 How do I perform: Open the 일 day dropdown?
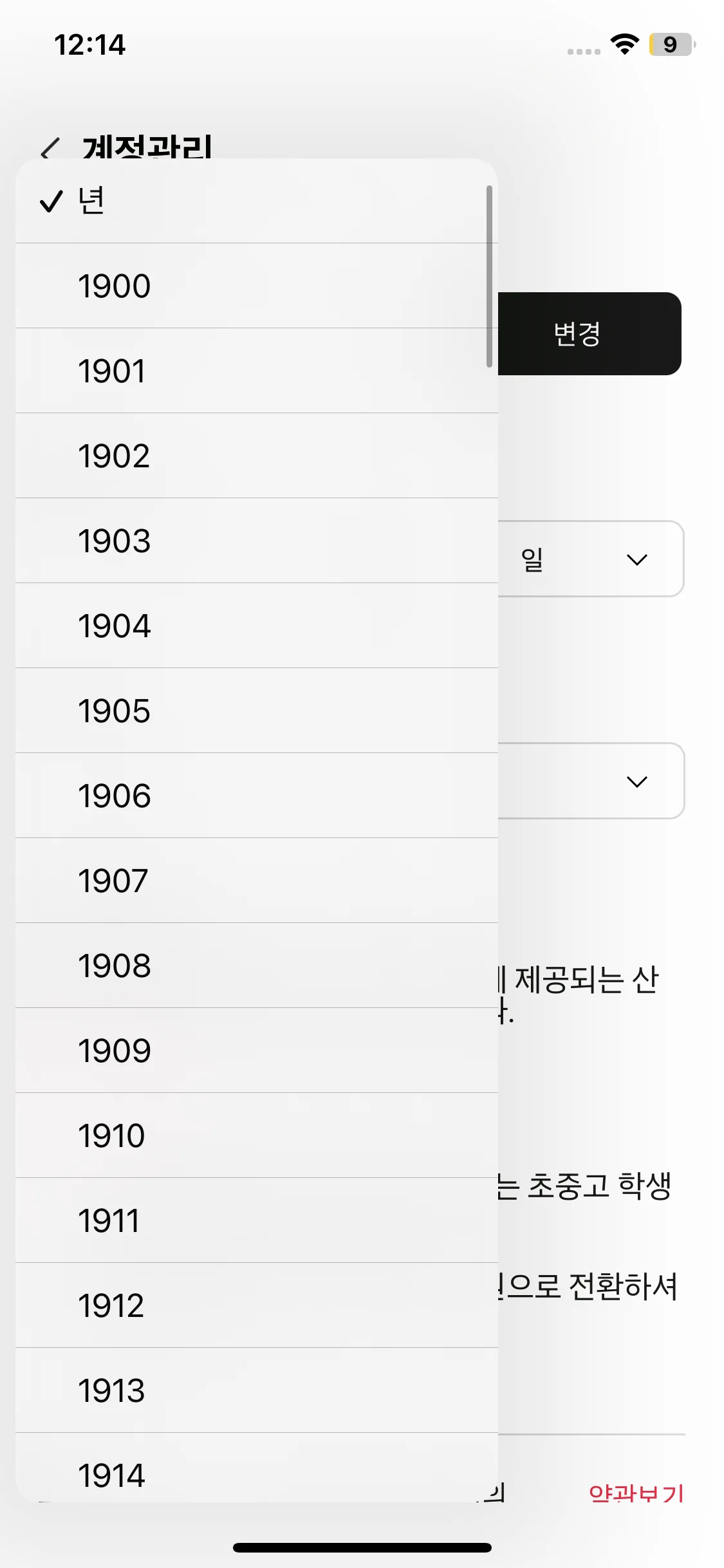tap(589, 559)
